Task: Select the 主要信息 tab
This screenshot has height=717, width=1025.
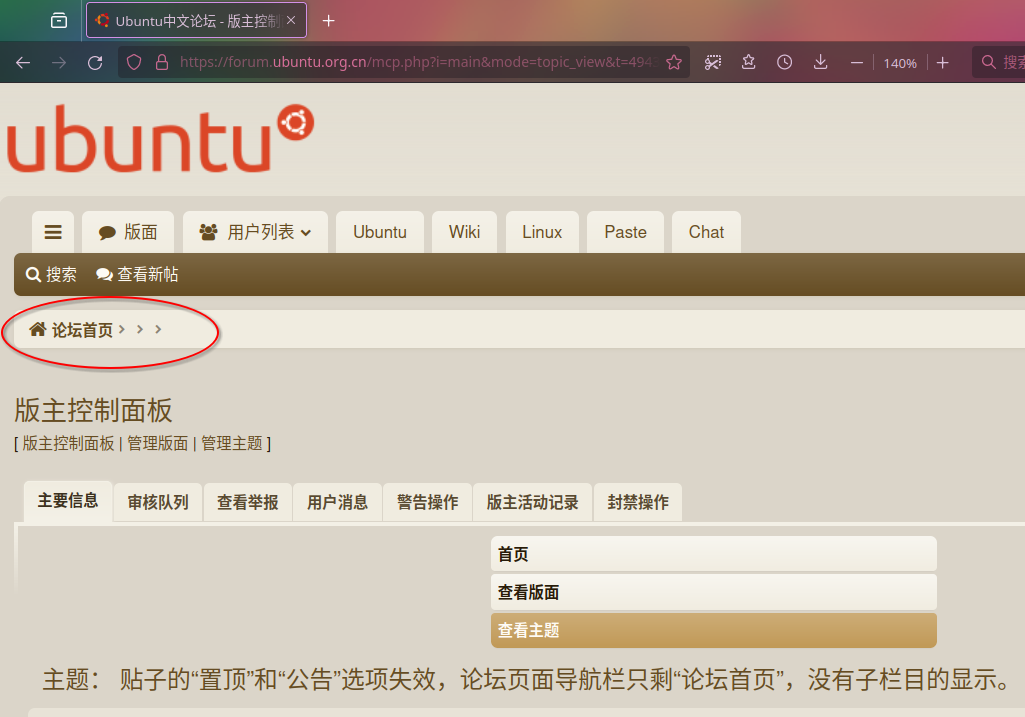Action: click(68, 501)
